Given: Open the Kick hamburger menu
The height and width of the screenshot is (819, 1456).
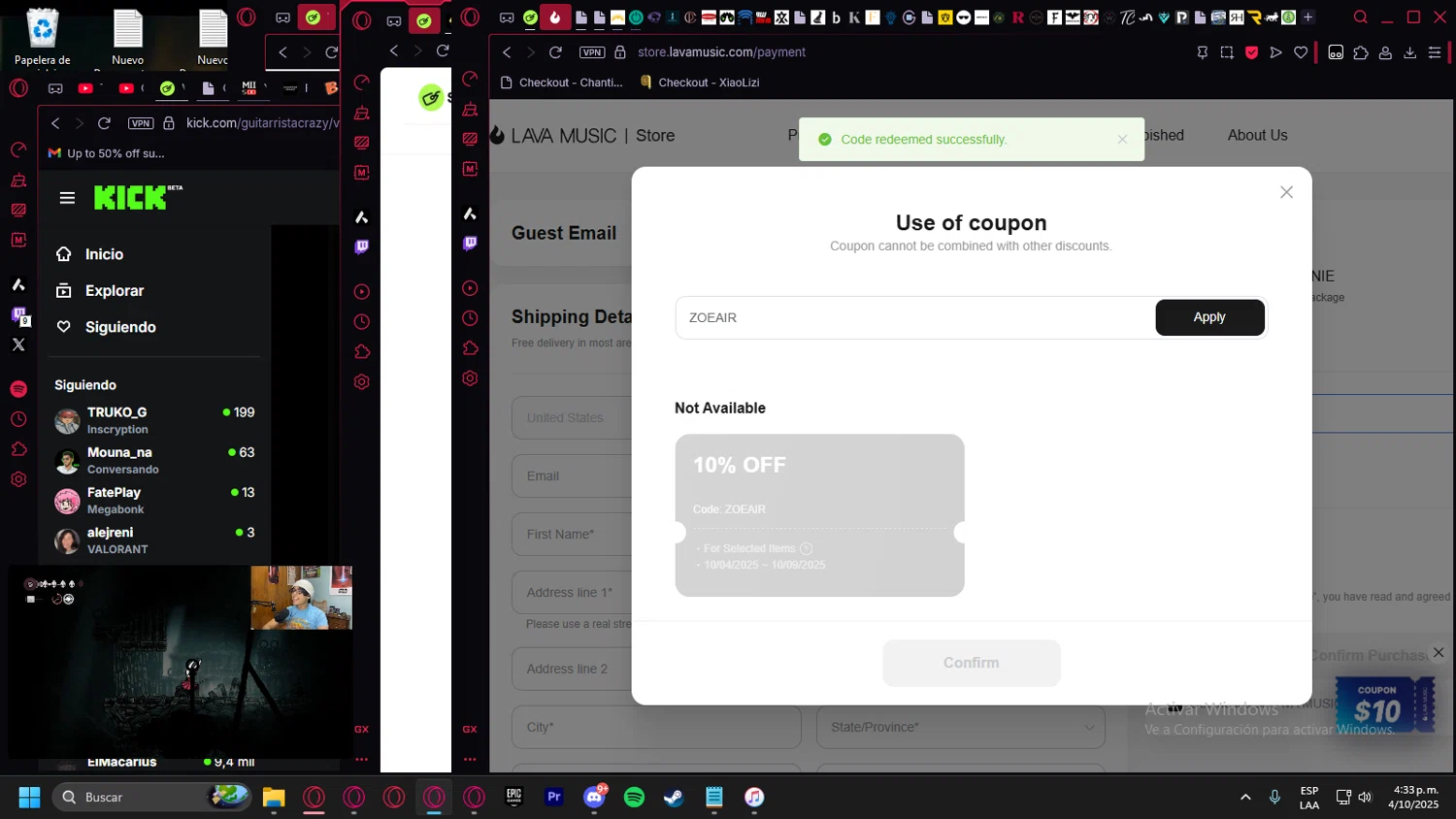Looking at the screenshot, I should pos(67,198).
